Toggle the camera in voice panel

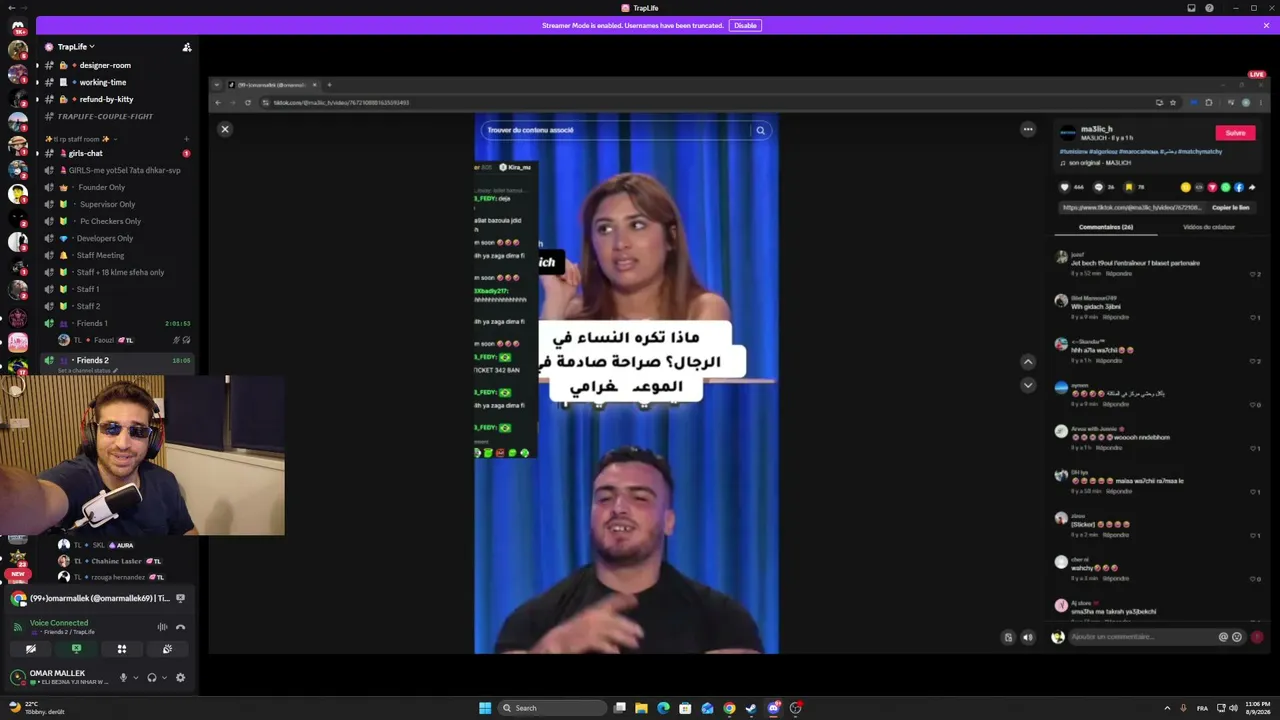coord(31,649)
